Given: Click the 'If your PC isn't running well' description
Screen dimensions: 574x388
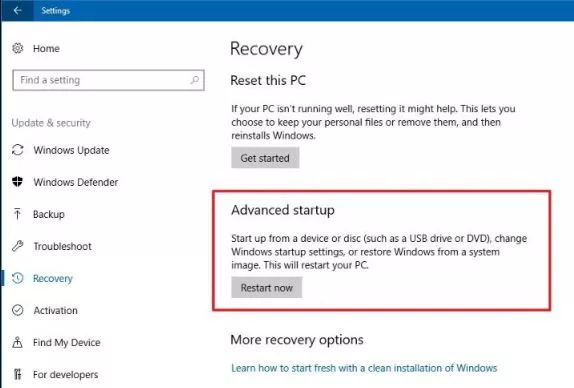Looking at the screenshot, I should point(373,122).
